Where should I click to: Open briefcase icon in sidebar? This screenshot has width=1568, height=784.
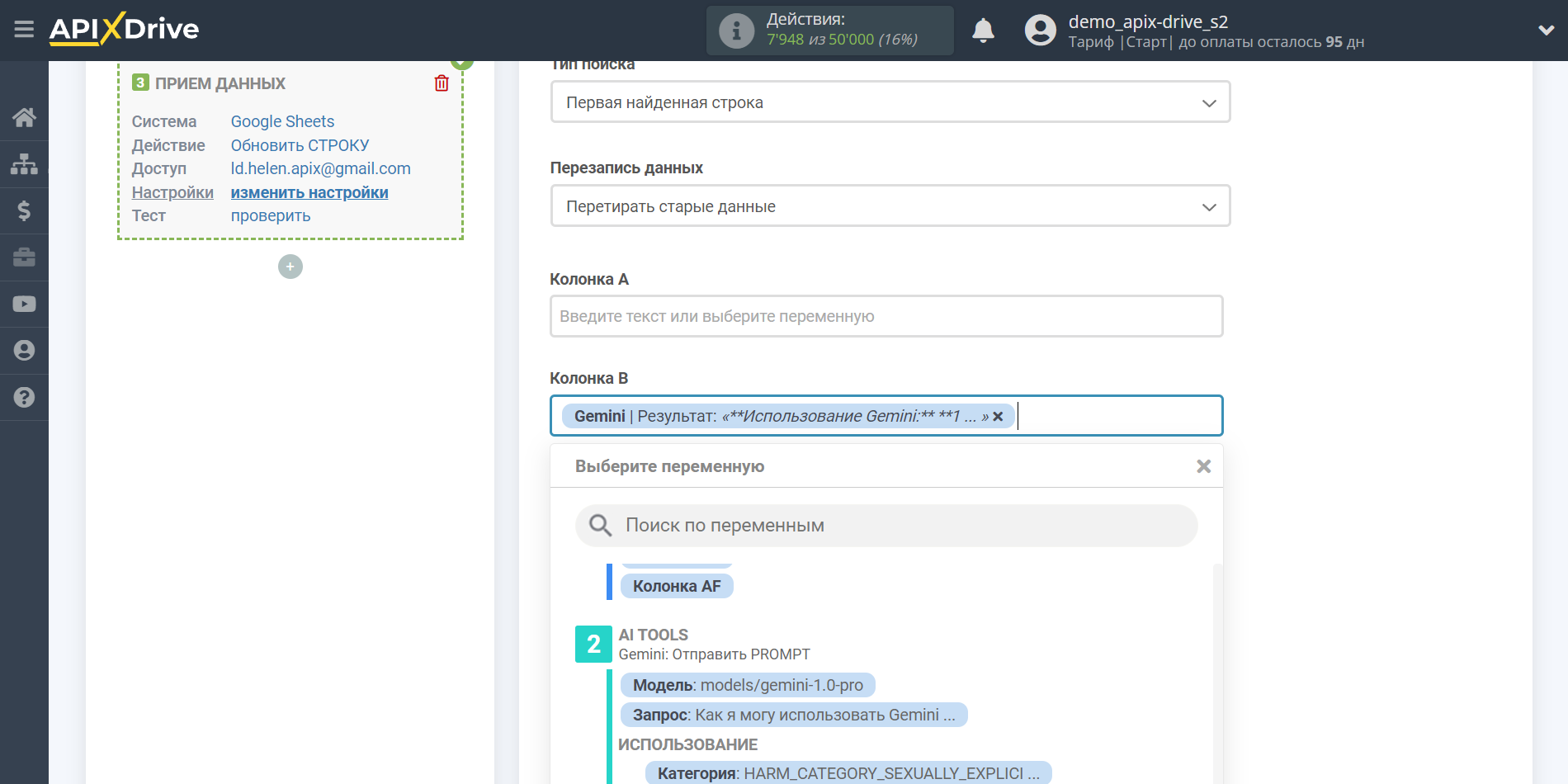pos(24,257)
